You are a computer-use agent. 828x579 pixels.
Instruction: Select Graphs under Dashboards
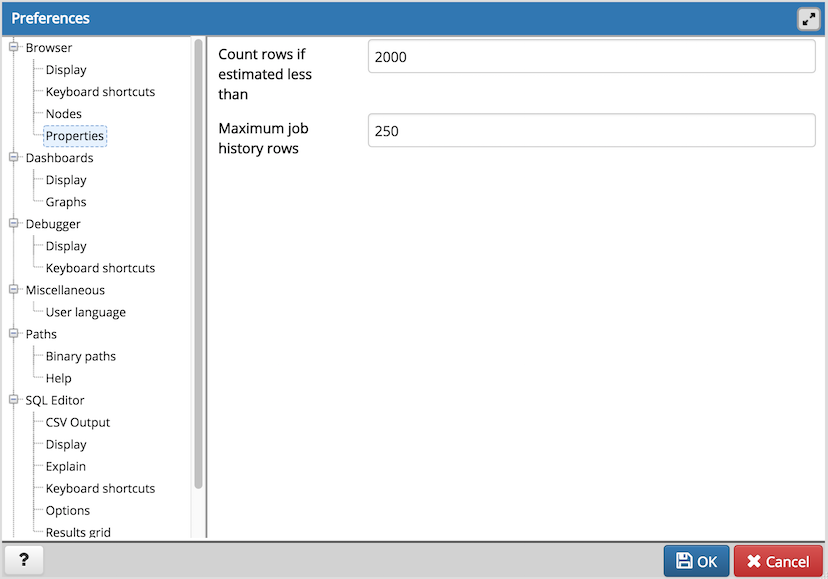tap(66, 202)
